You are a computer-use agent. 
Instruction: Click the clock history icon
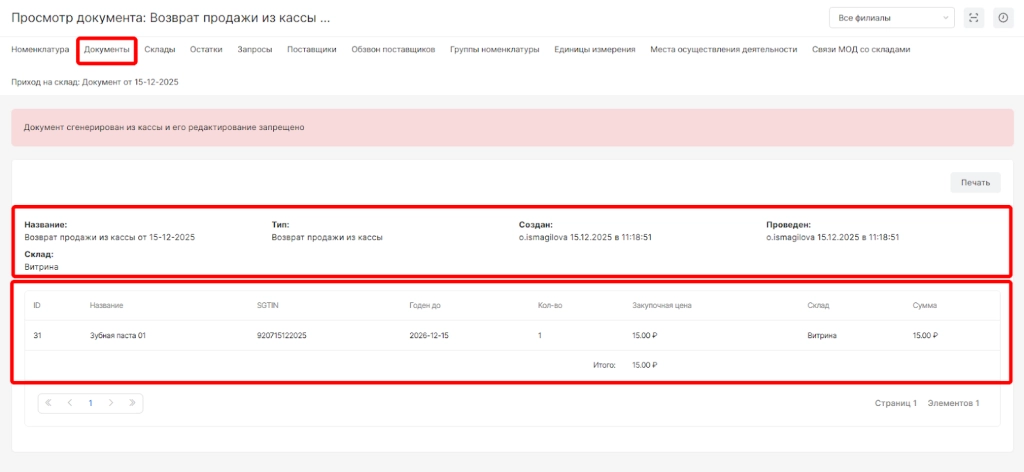point(1003,18)
